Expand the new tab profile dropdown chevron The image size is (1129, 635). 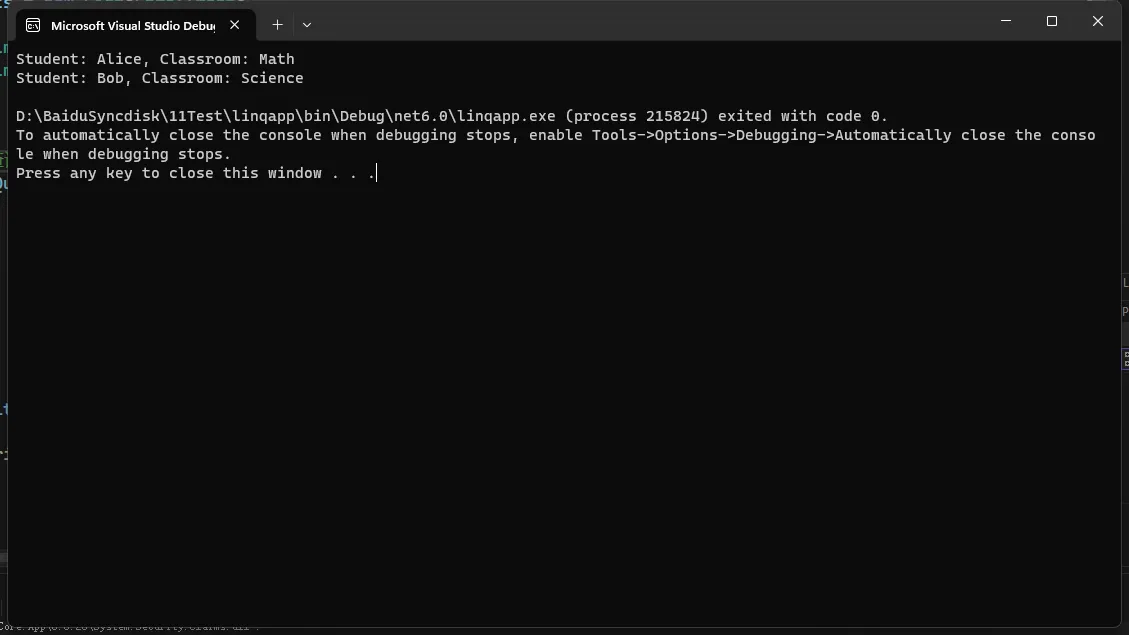(x=307, y=24)
